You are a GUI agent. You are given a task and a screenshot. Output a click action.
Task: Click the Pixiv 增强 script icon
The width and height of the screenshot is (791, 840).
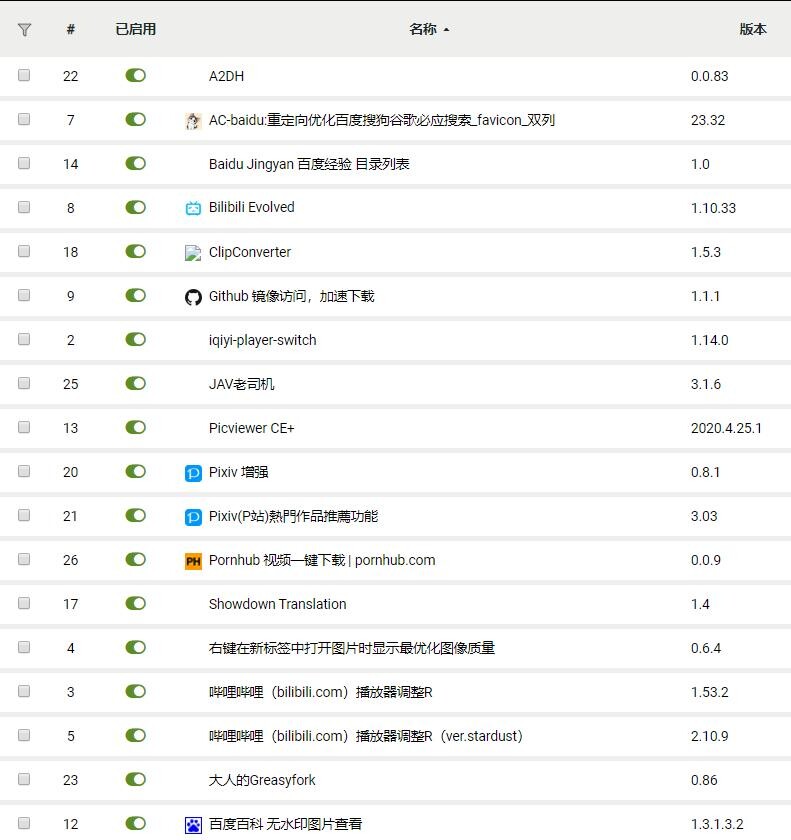point(193,473)
